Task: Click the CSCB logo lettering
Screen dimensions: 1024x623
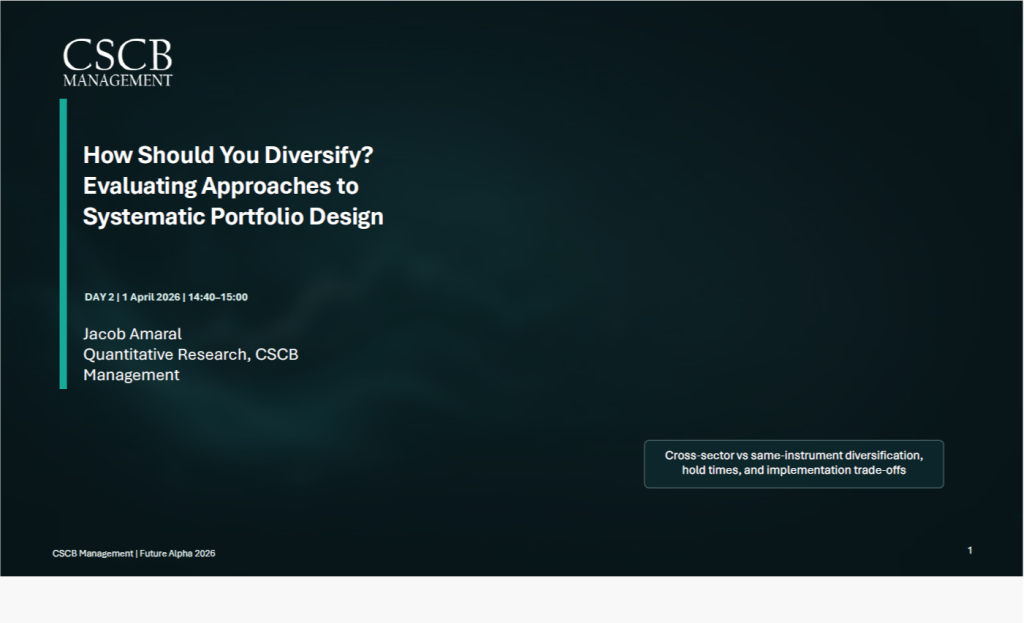Action: coord(117,55)
